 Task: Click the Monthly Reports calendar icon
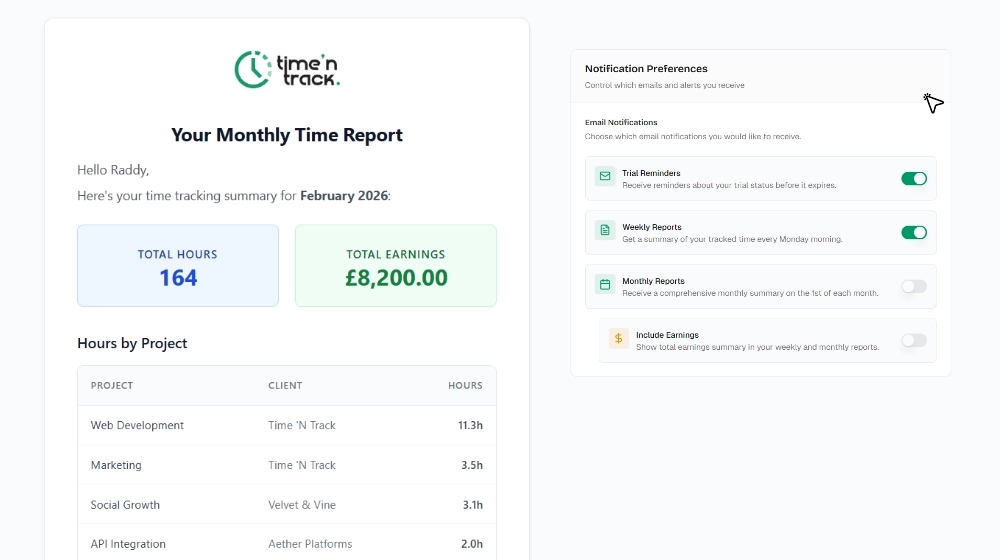click(x=605, y=284)
